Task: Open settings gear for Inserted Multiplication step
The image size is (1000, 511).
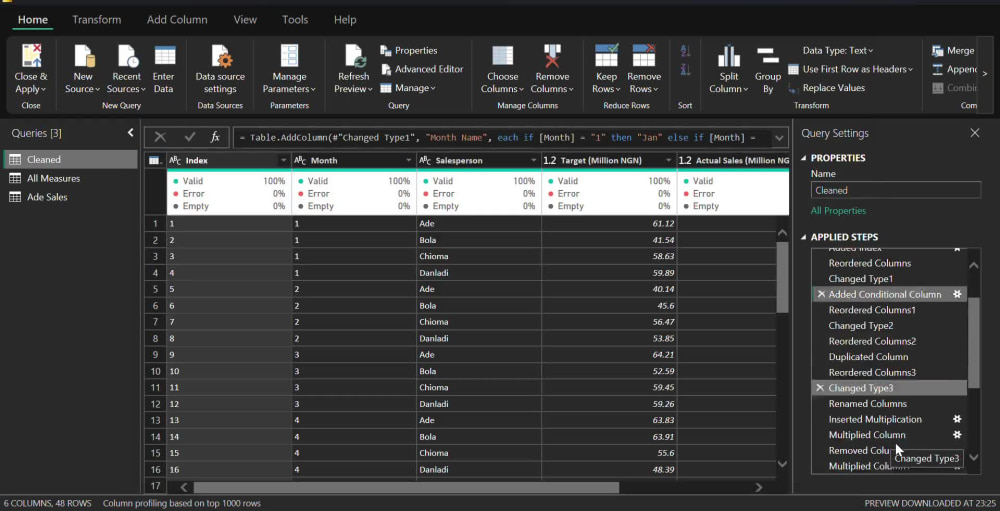Action: pos(957,419)
